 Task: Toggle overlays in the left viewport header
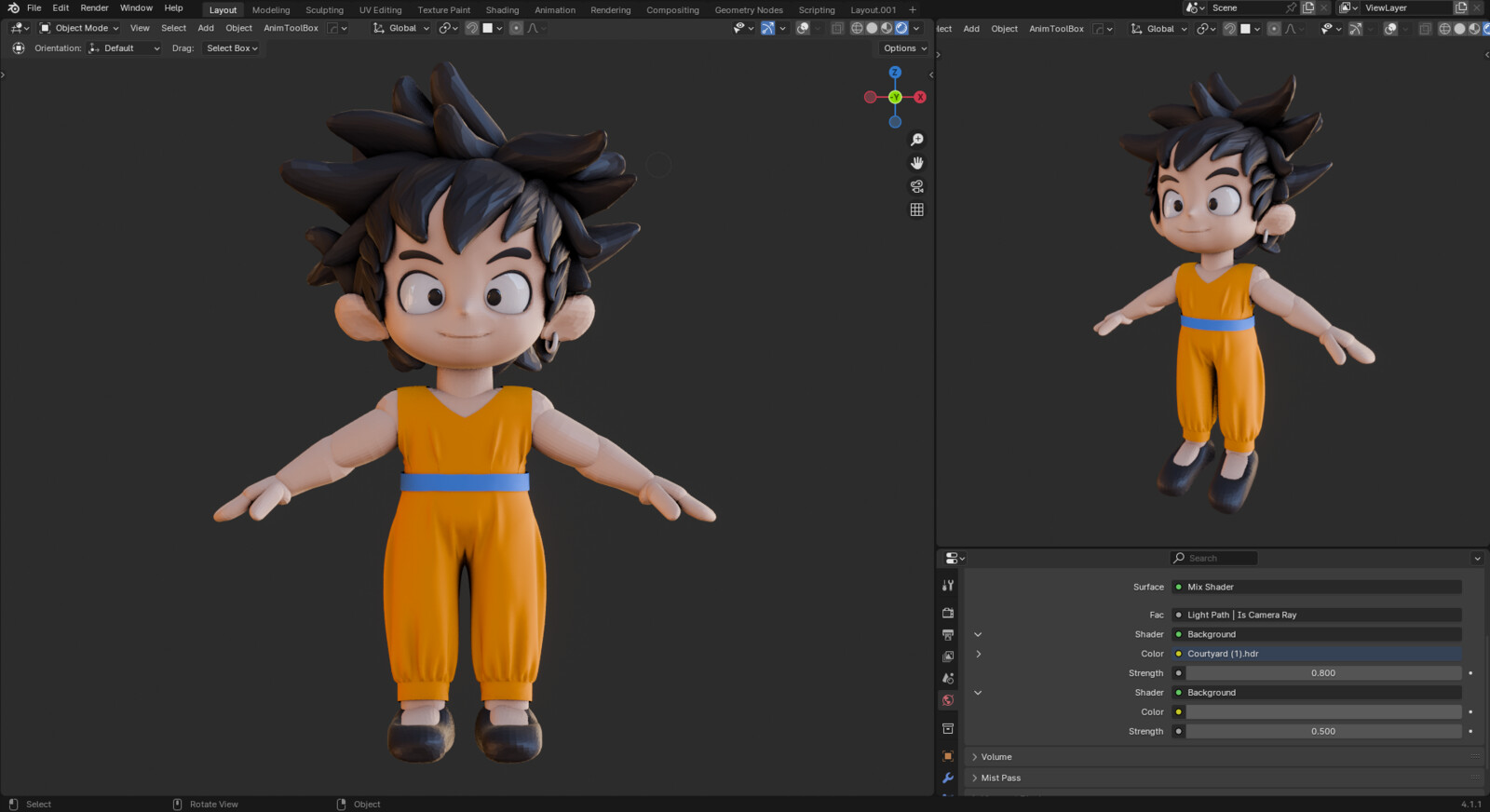click(x=803, y=28)
